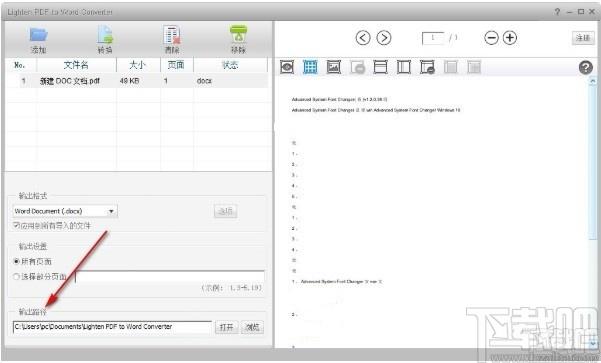
Task: Zoom in the preview with plus icon
Action: pyautogui.click(x=510, y=38)
